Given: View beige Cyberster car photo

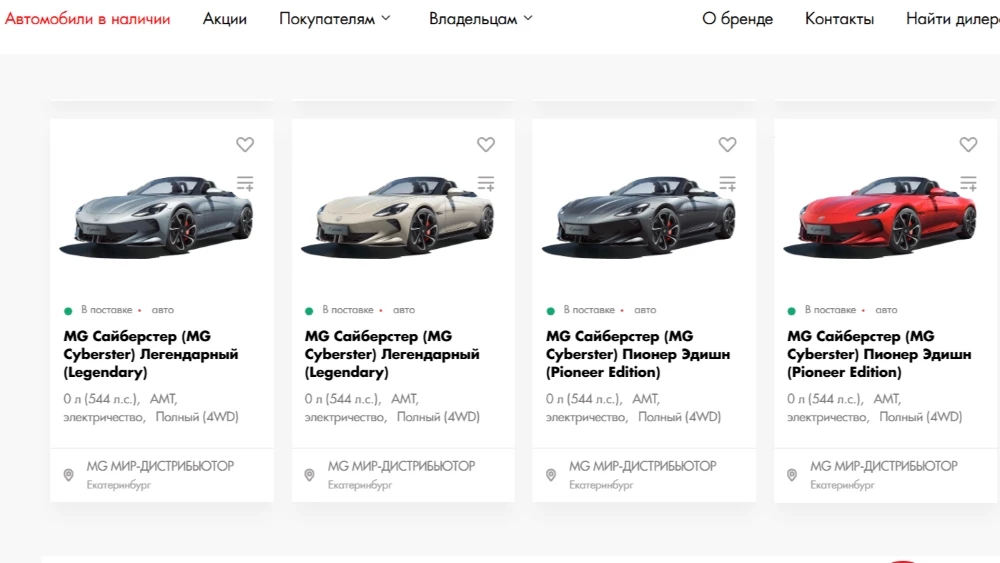Looking at the screenshot, I should tap(398, 217).
